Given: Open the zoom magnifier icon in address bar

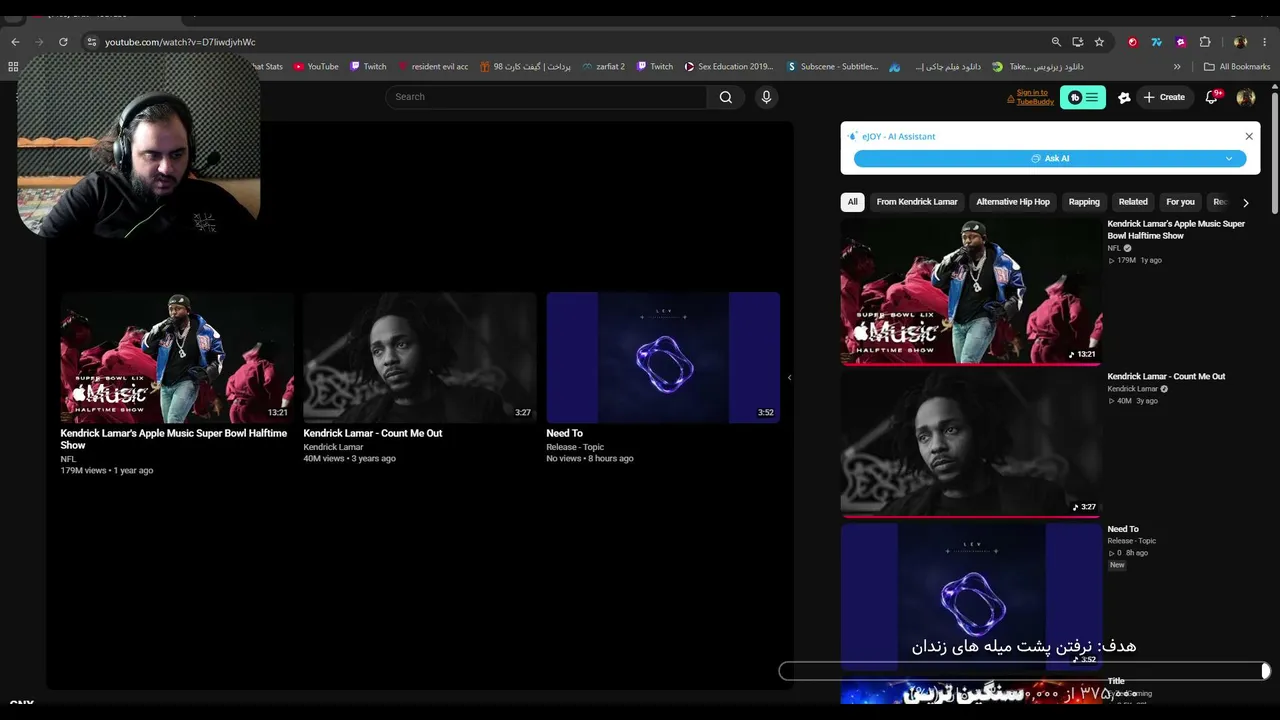Looking at the screenshot, I should coord(1056,42).
